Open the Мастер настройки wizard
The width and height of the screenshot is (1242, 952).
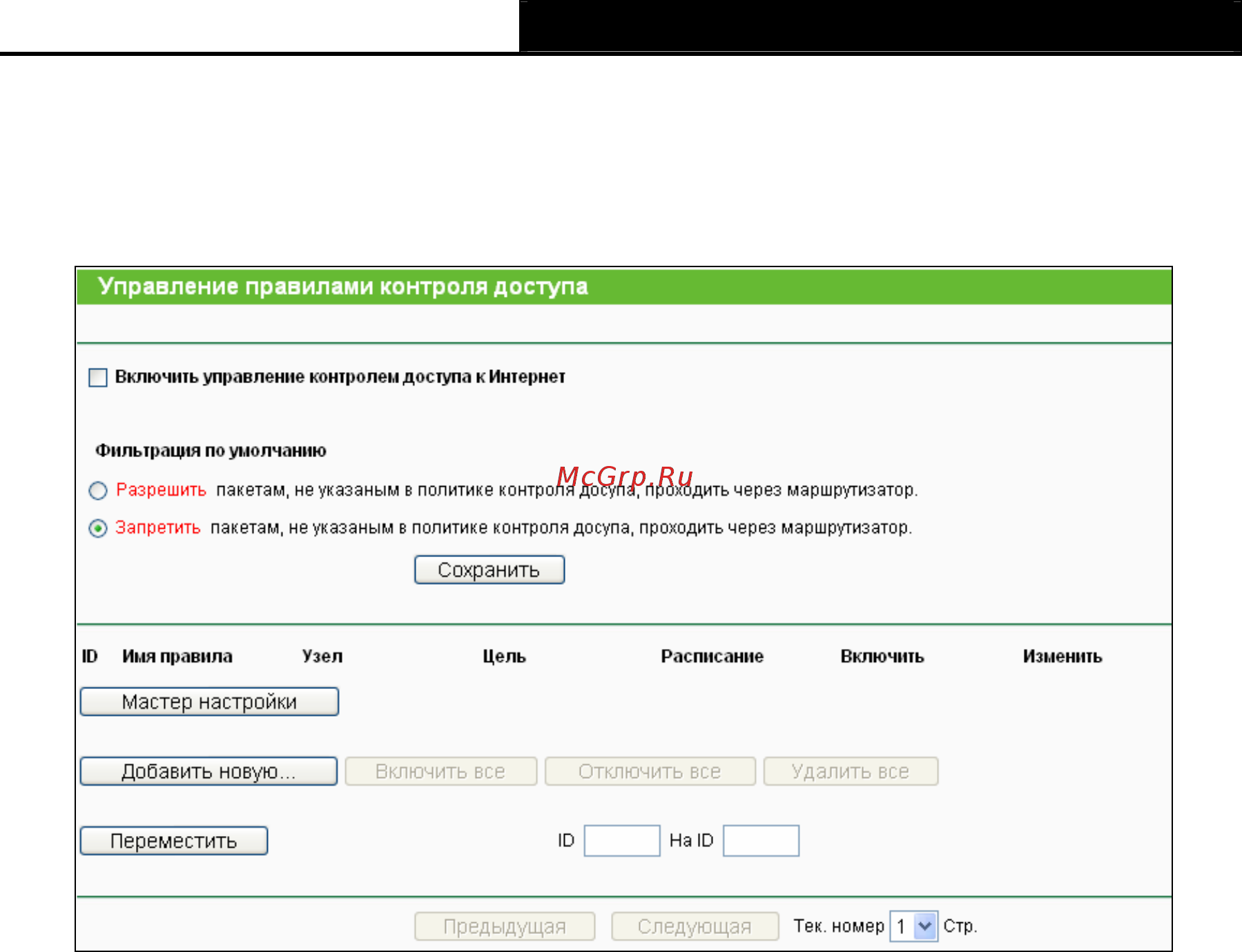pyautogui.click(x=209, y=701)
